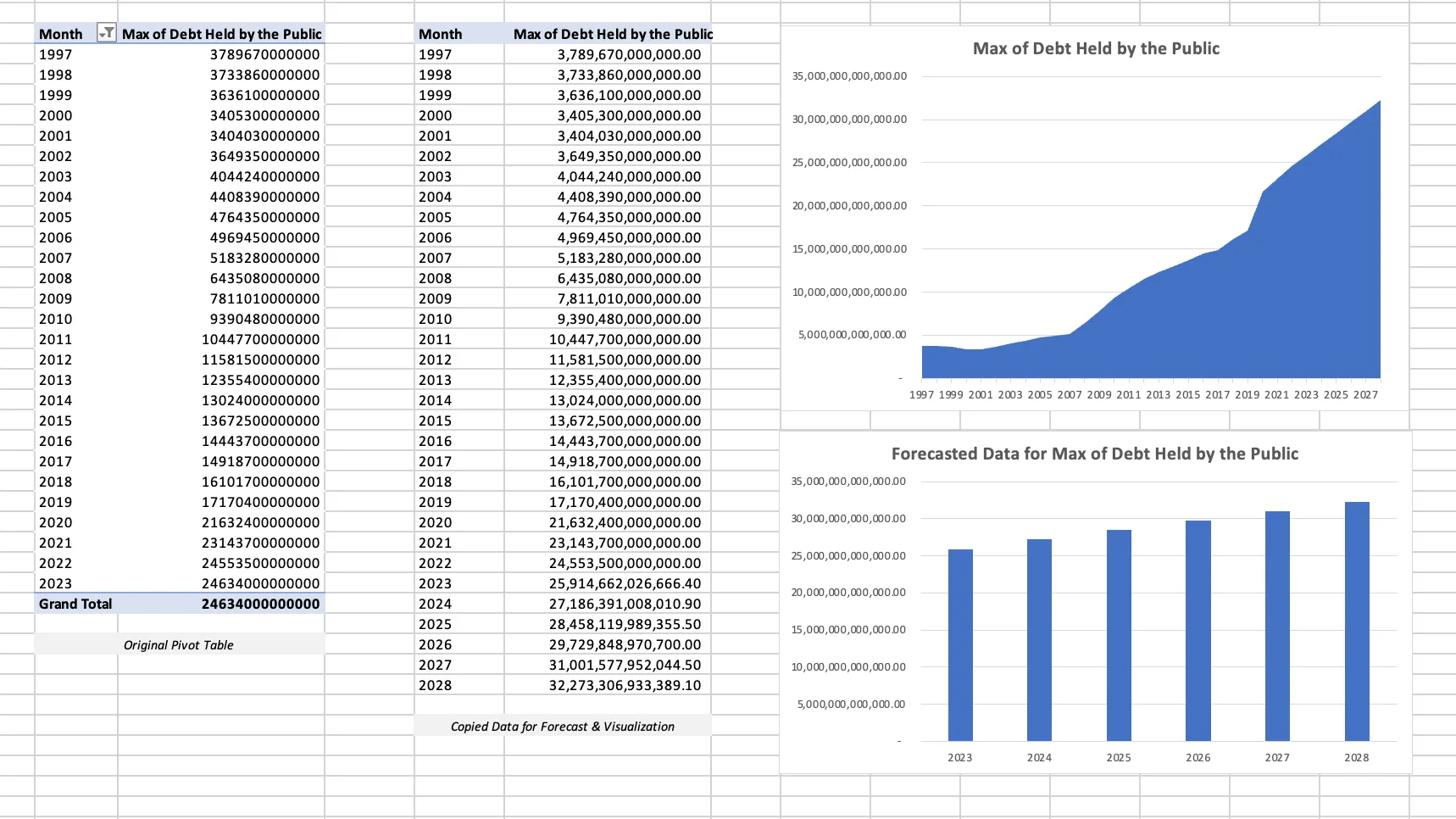Click the 'Forecasted Data for Max of Debt Held by the Public' chart title
The width and height of the screenshot is (1456, 819).
1093,454
